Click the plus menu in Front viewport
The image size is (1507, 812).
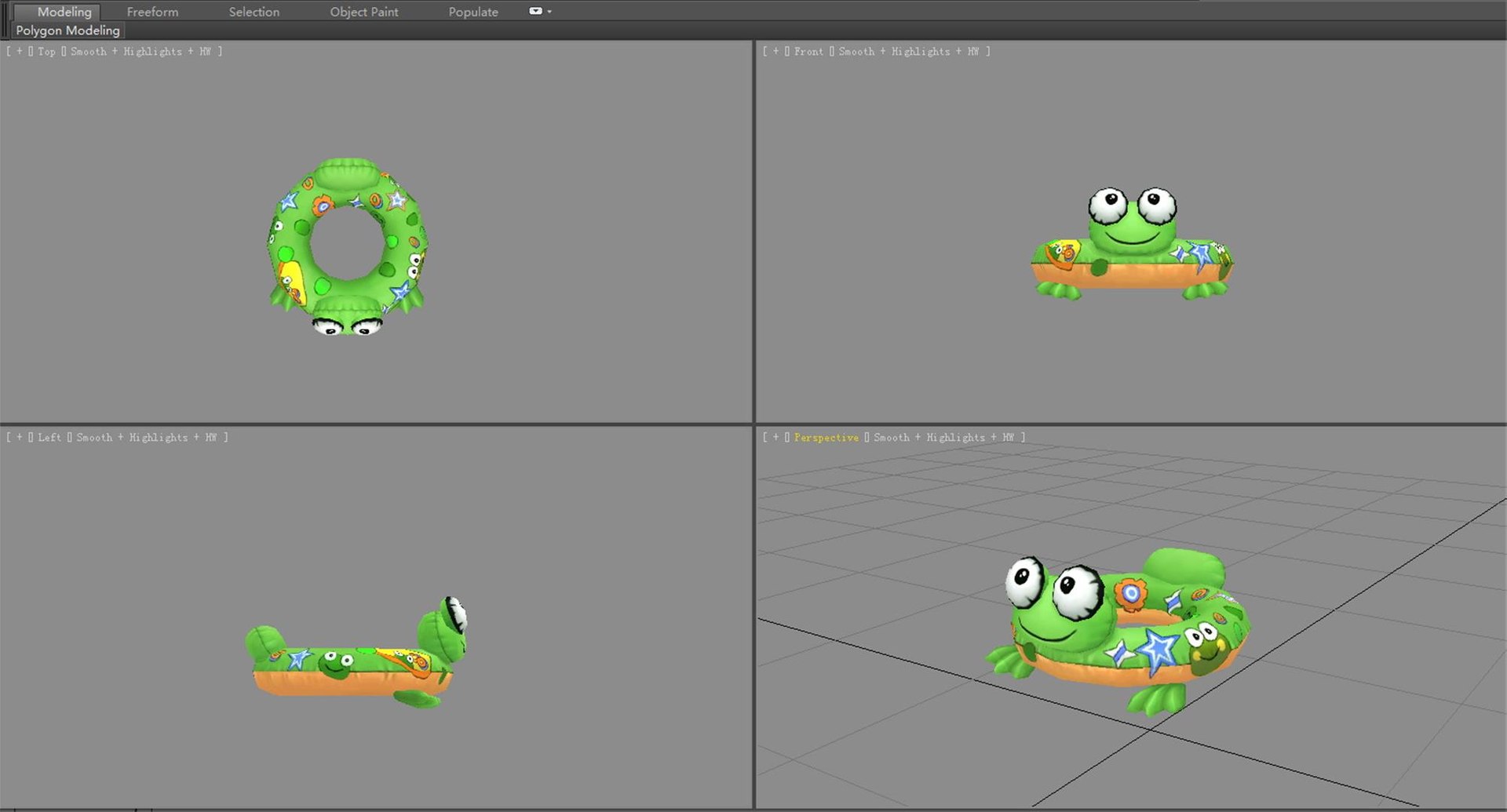click(776, 51)
